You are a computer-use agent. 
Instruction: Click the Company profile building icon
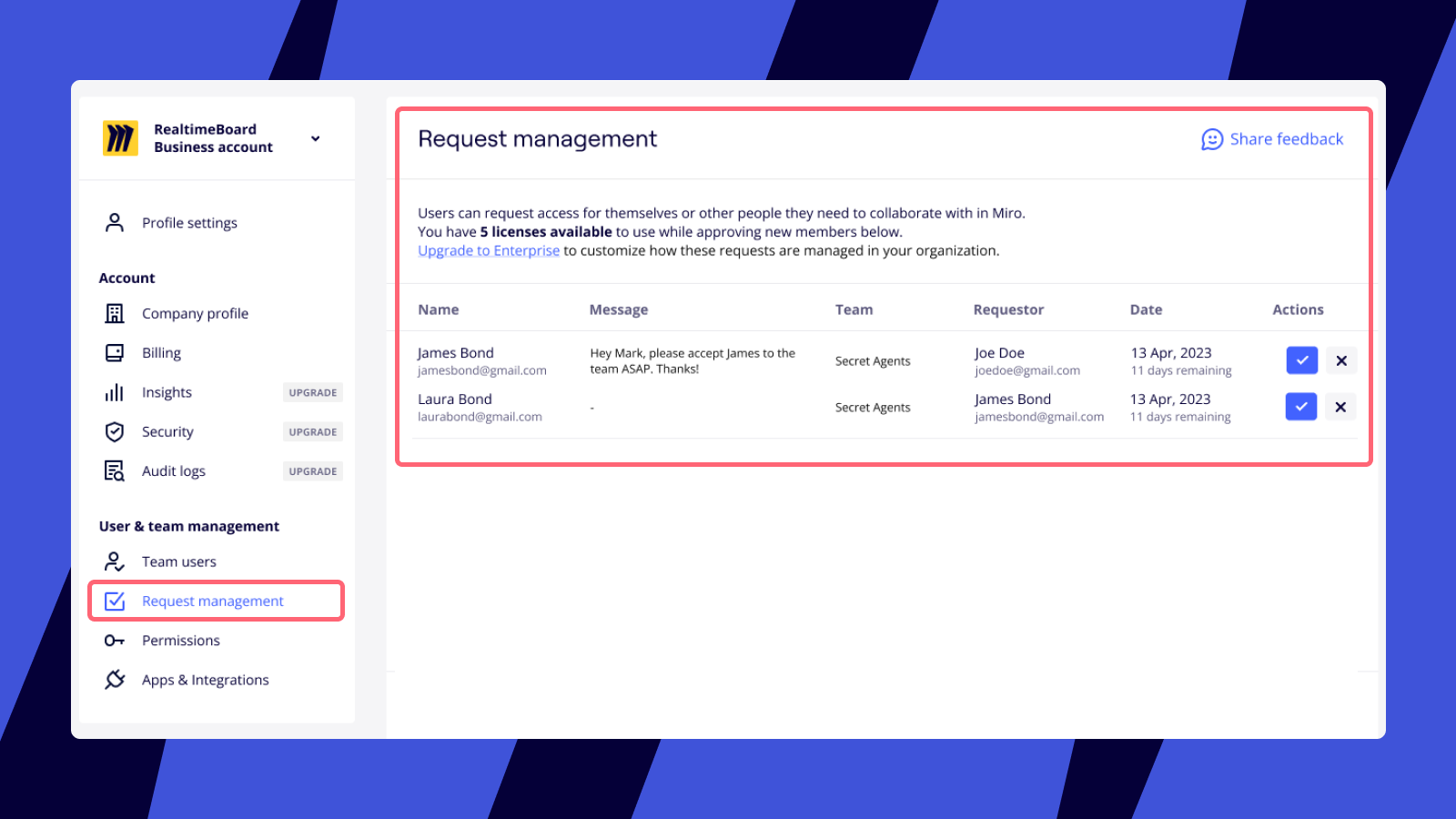(x=115, y=314)
